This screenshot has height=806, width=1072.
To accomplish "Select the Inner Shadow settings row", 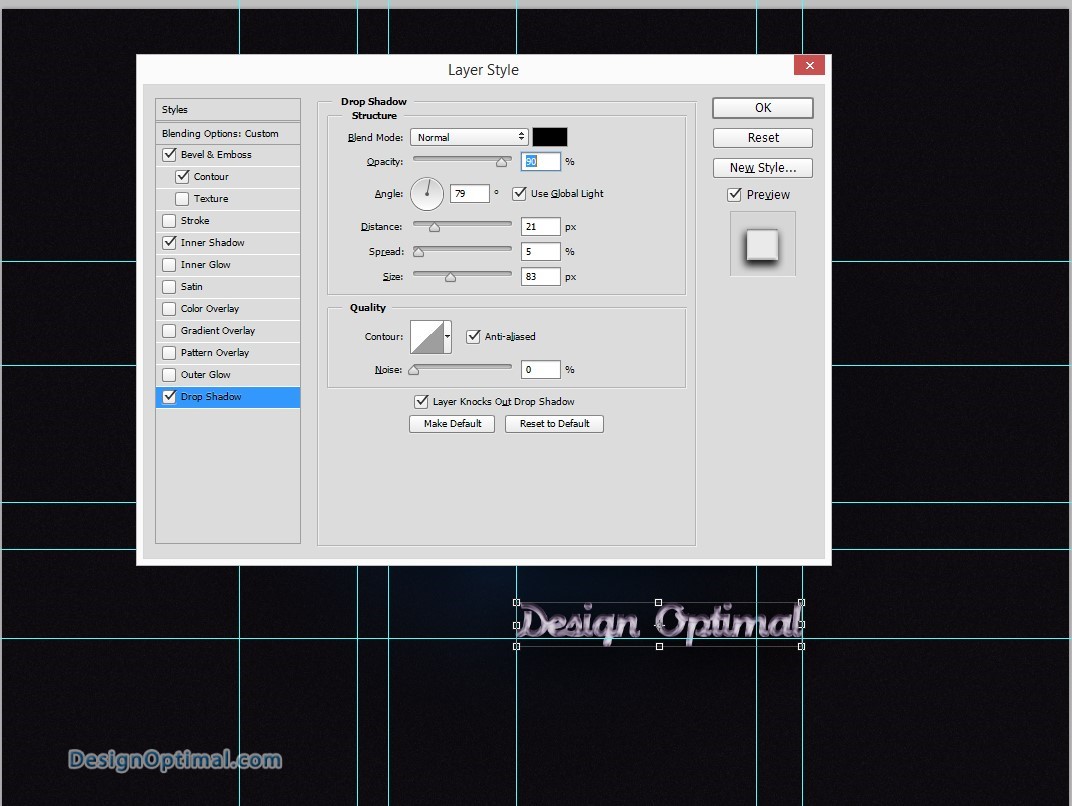I will coord(228,243).
